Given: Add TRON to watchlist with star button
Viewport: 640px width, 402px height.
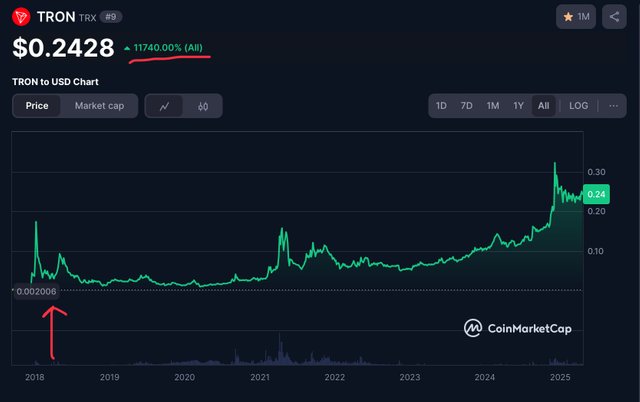Looking at the screenshot, I should tap(576, 17).
